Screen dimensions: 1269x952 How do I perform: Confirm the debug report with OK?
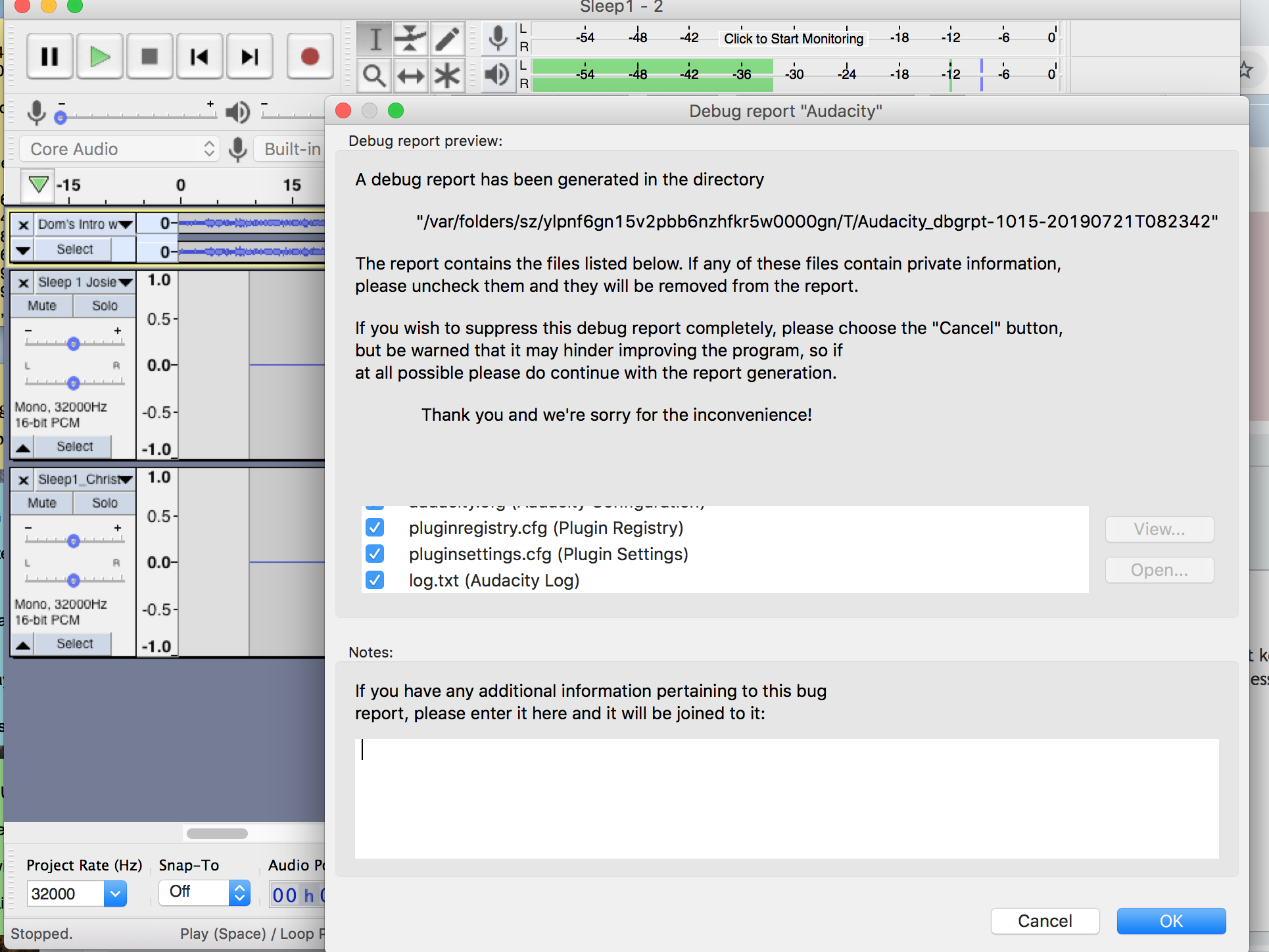tap(1171, 921)
